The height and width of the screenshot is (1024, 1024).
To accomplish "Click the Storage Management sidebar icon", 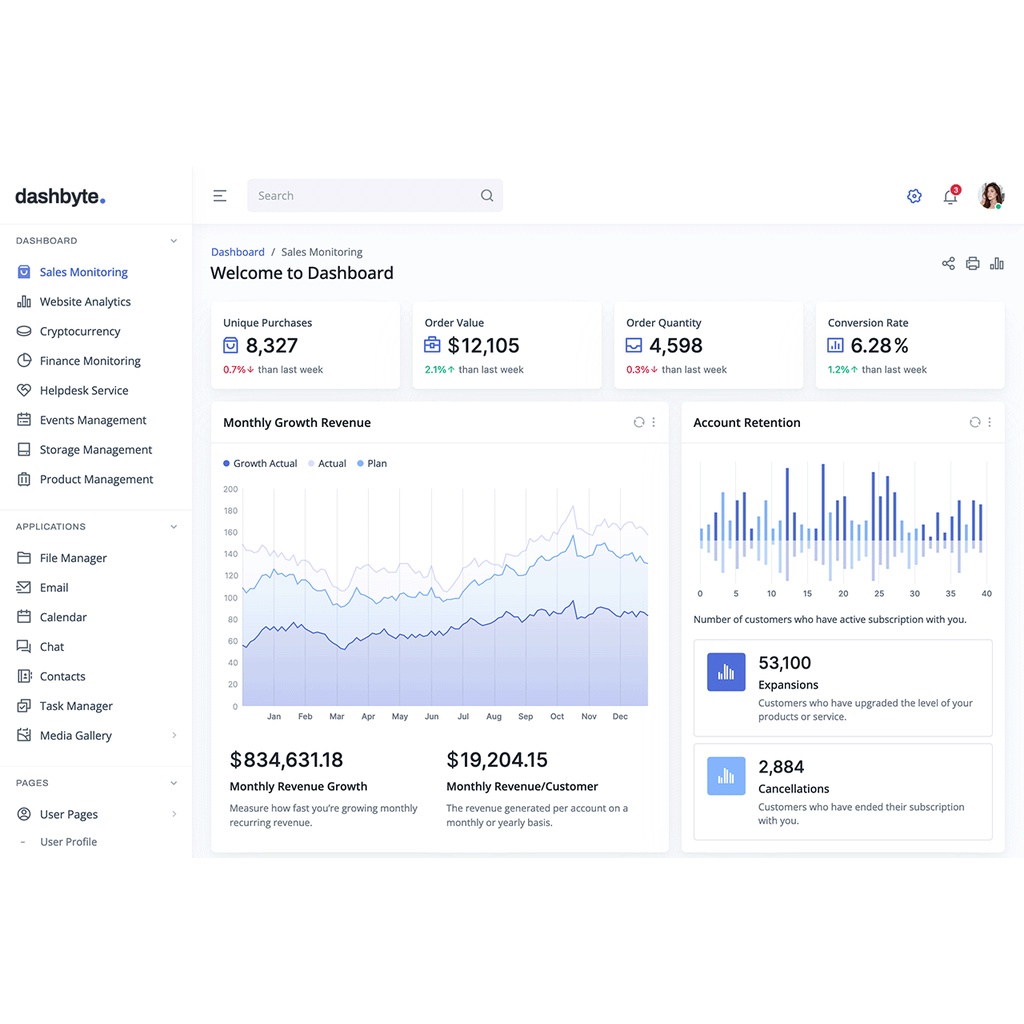I will [x=24, y=449].
